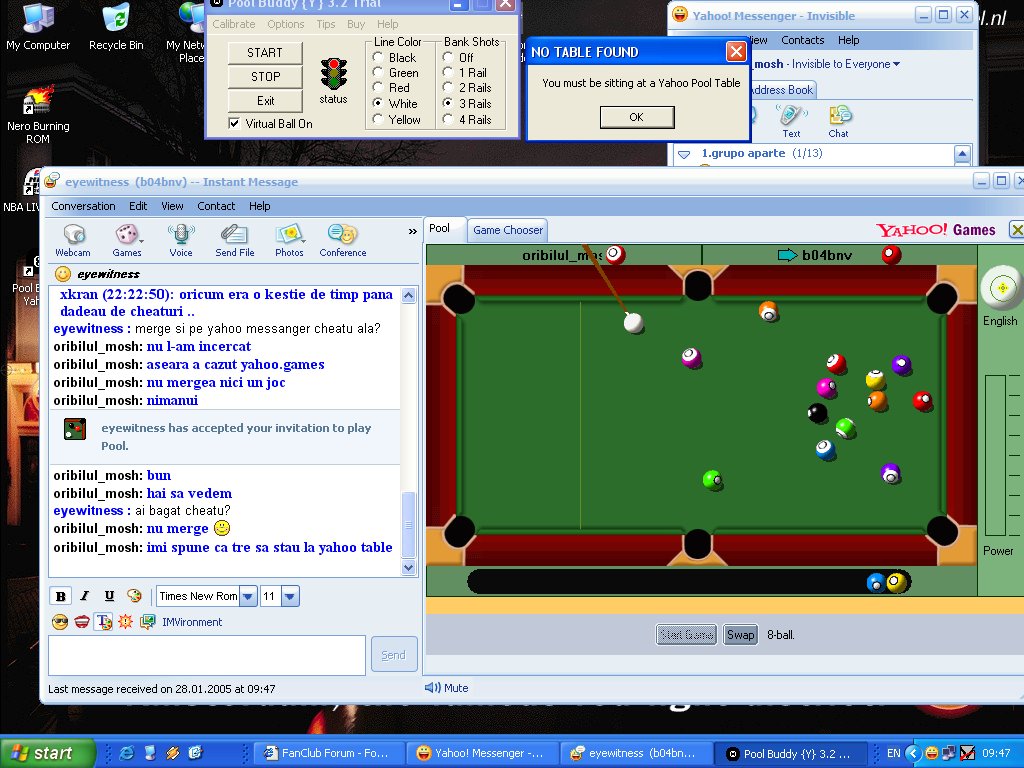The image size is (1024, 768).
Task: Click the IMVironment icon beside its label
Action: [148, 622]
